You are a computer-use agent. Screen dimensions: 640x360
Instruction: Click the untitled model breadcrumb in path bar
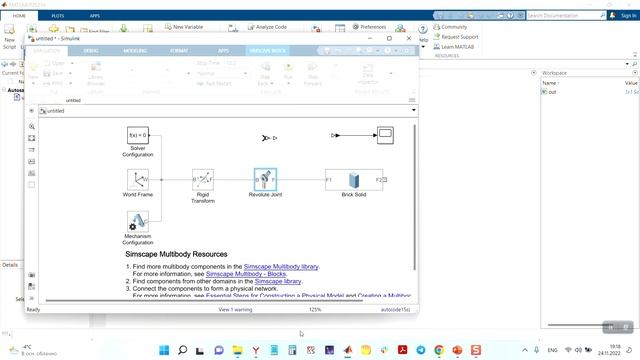click(56, 111)
